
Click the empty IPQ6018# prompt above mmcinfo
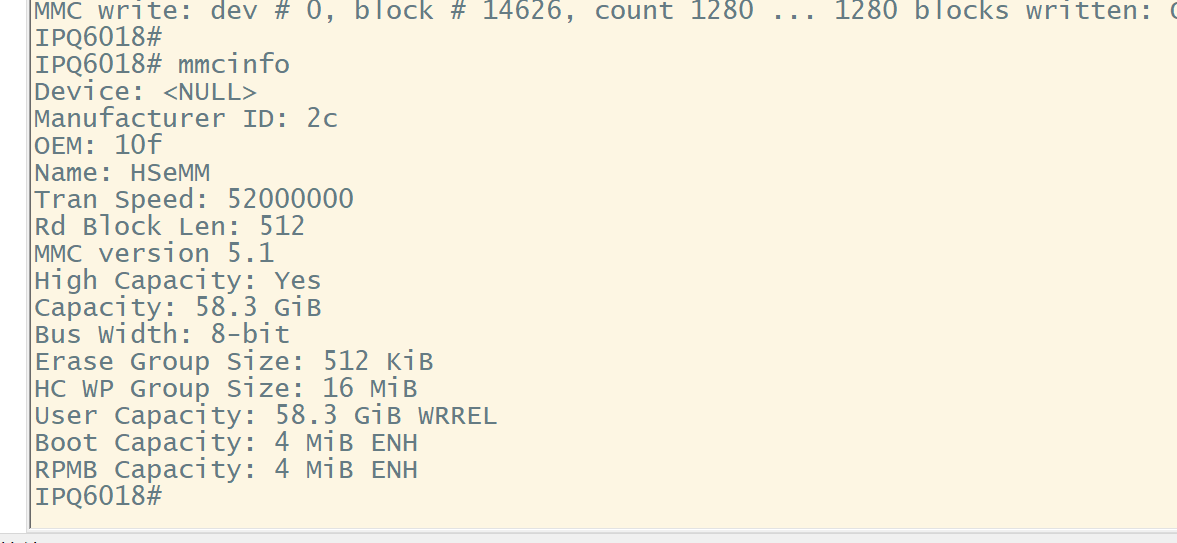[98, 38]
